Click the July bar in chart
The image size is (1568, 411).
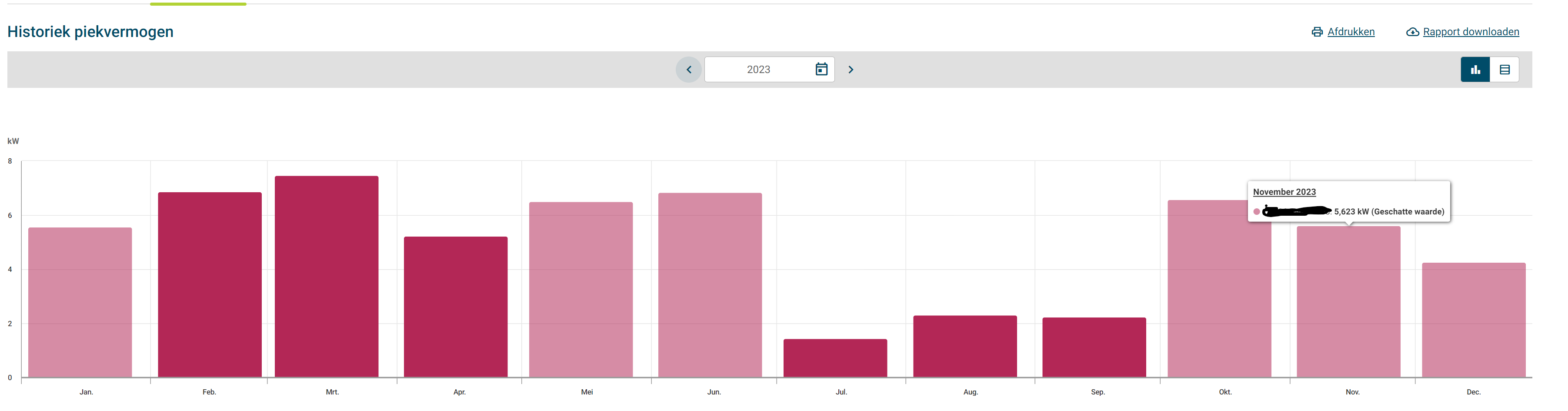point(834,358)
